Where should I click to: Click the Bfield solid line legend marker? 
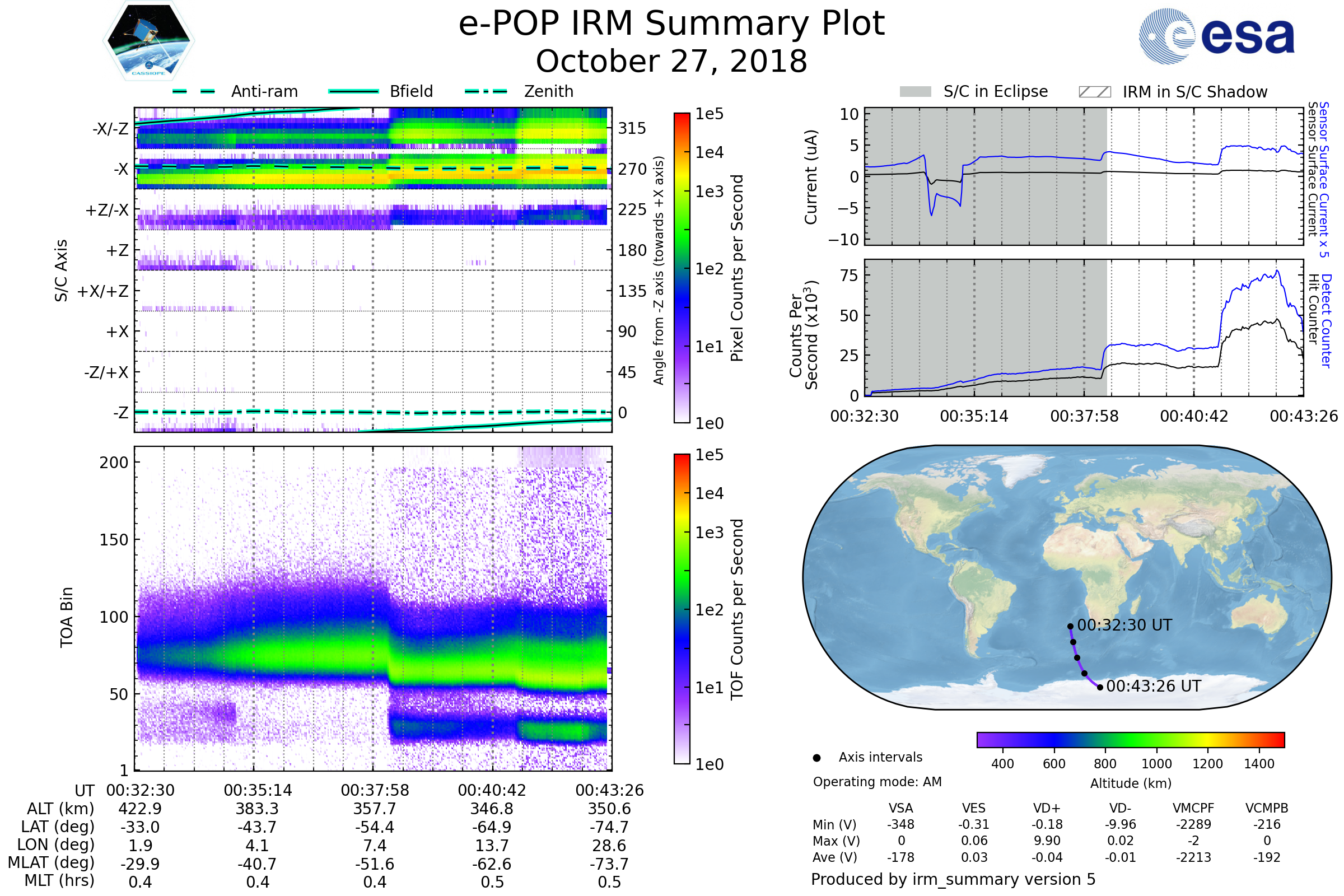(354, 91)
